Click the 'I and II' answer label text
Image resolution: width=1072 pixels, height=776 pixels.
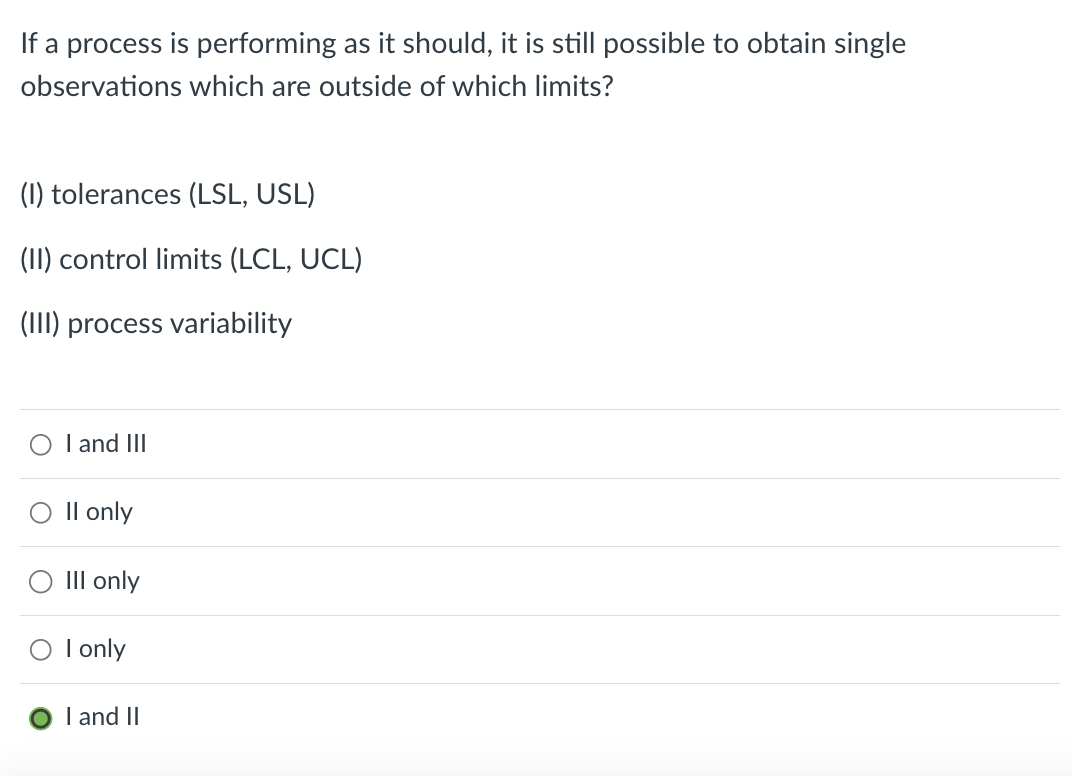102,717
